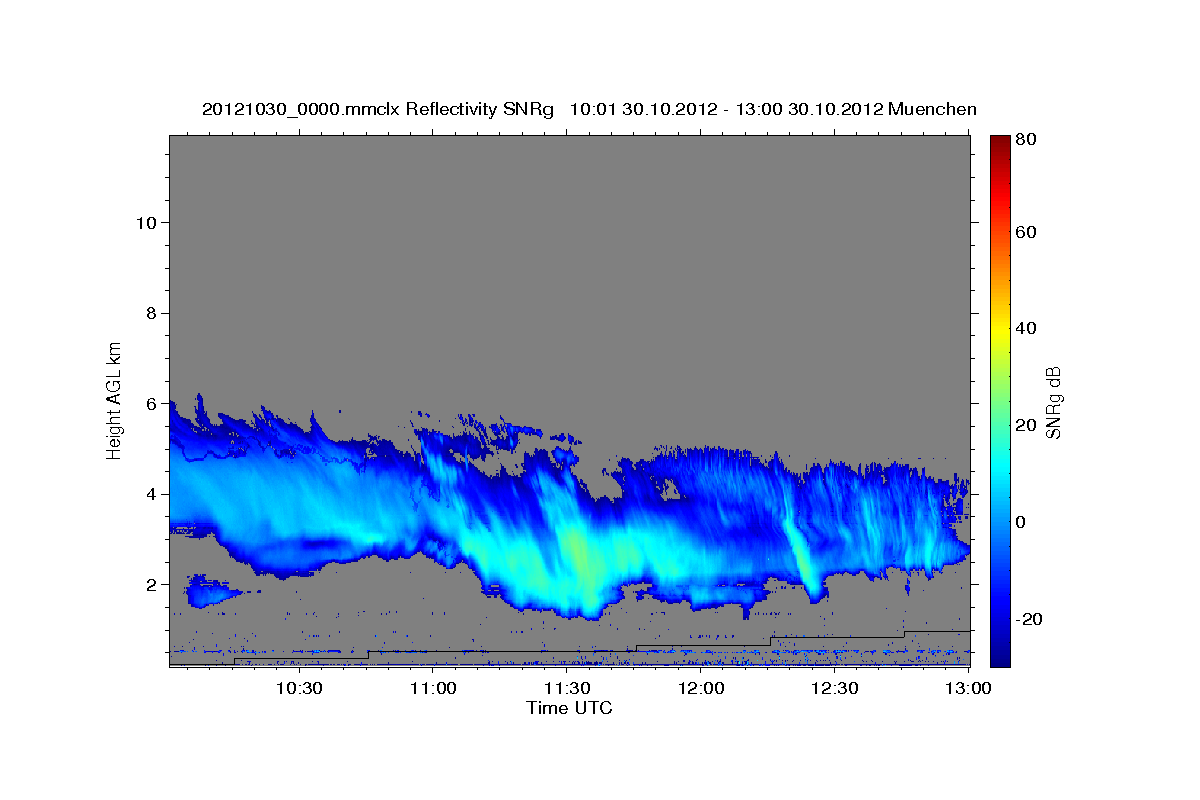The height and width of the screenshot is (800, 1200).
Task: Click the height tick label 10
Action: coord(146,222)
